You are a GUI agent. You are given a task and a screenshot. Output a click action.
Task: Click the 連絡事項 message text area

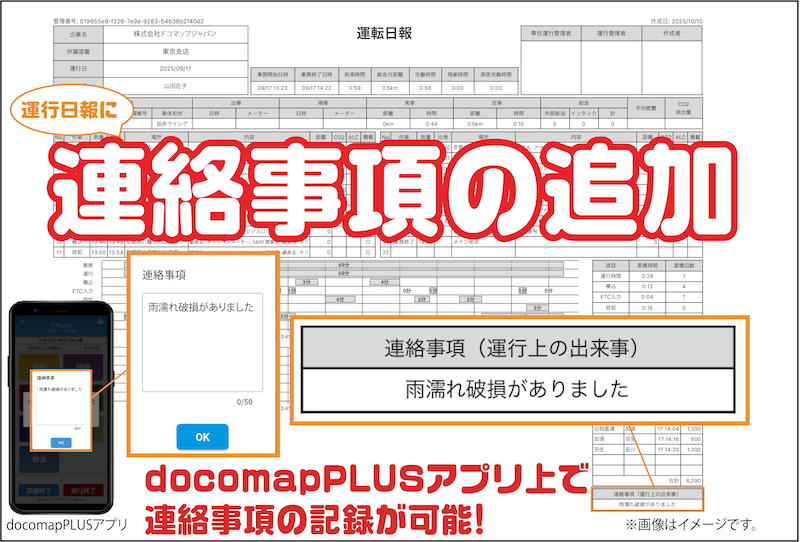(x=202, y=342)
